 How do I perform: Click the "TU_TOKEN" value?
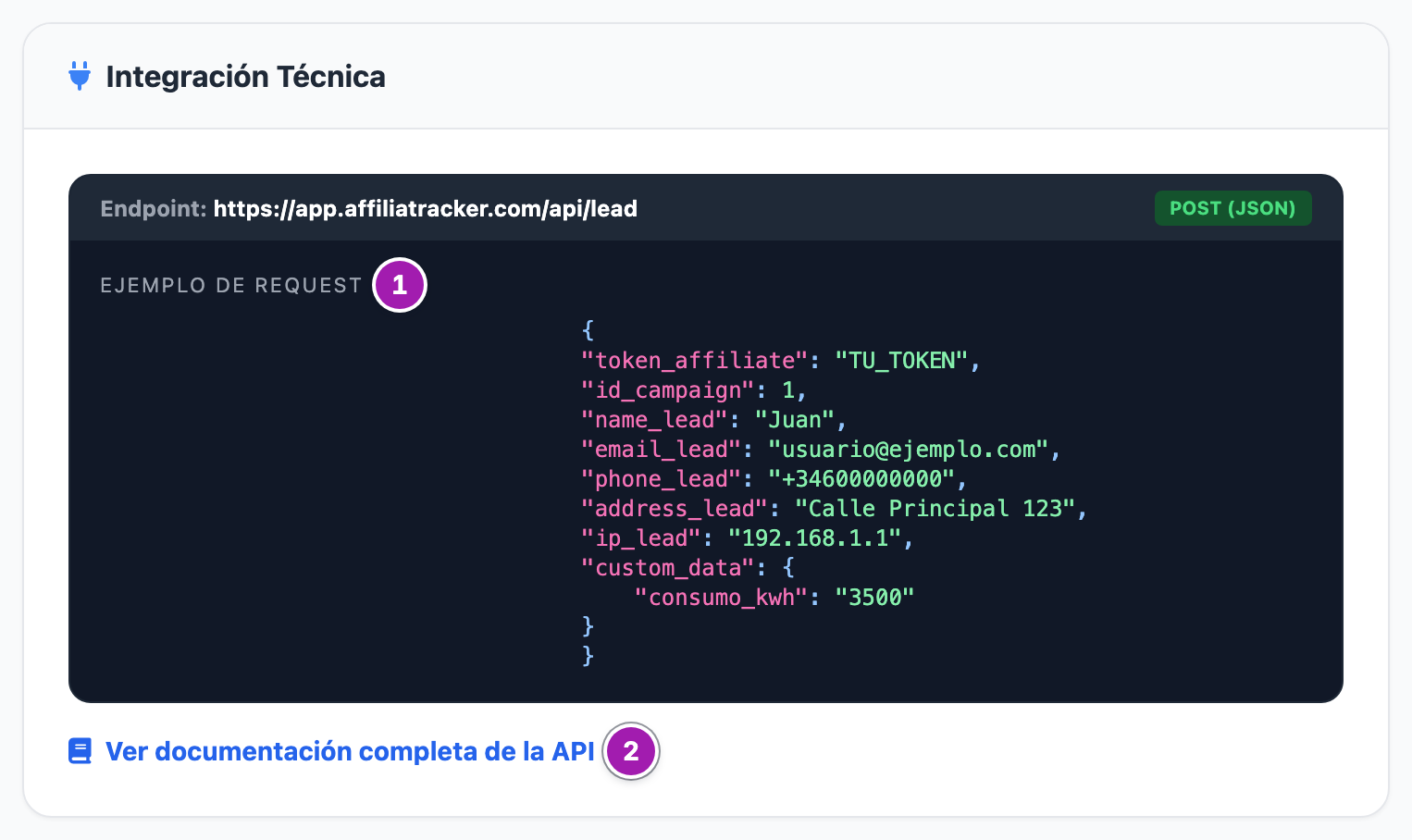[901, 361]
